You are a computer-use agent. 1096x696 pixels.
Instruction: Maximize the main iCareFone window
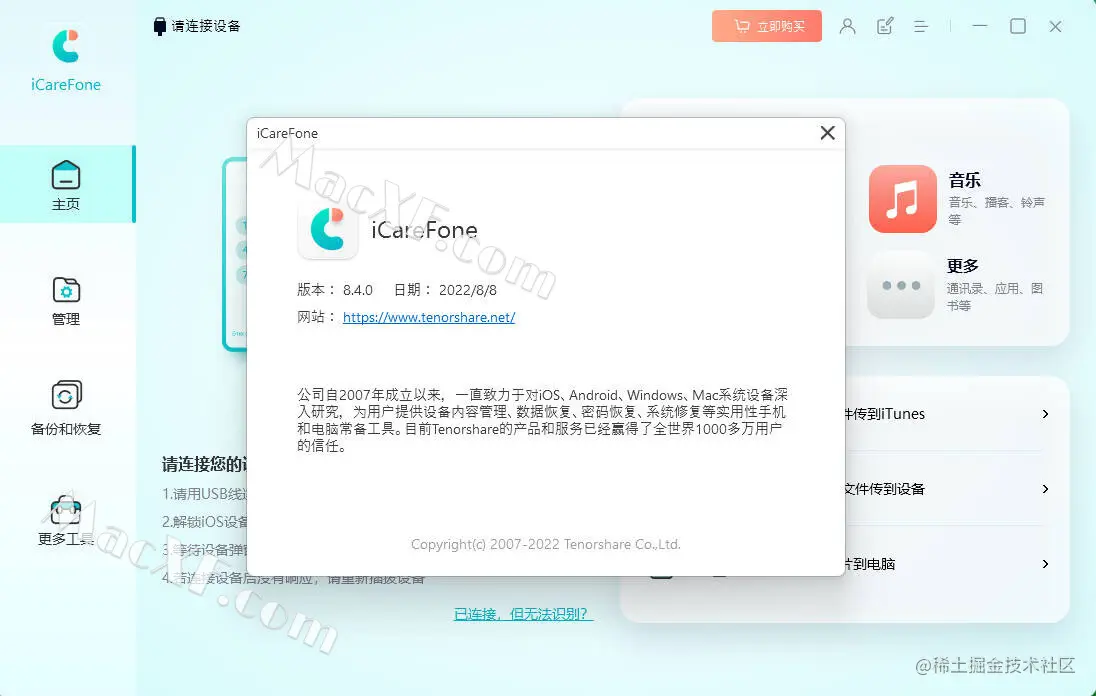(x=1018, y=26)
